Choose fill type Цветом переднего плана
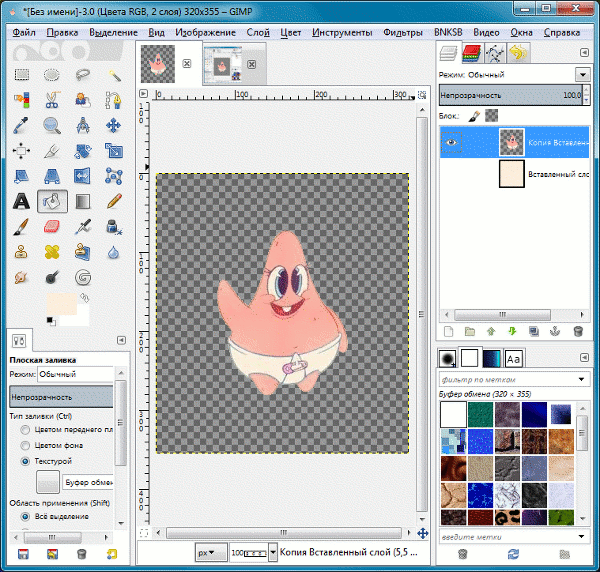The height and width of the screenshot is (572, 600). click(25, 430)
